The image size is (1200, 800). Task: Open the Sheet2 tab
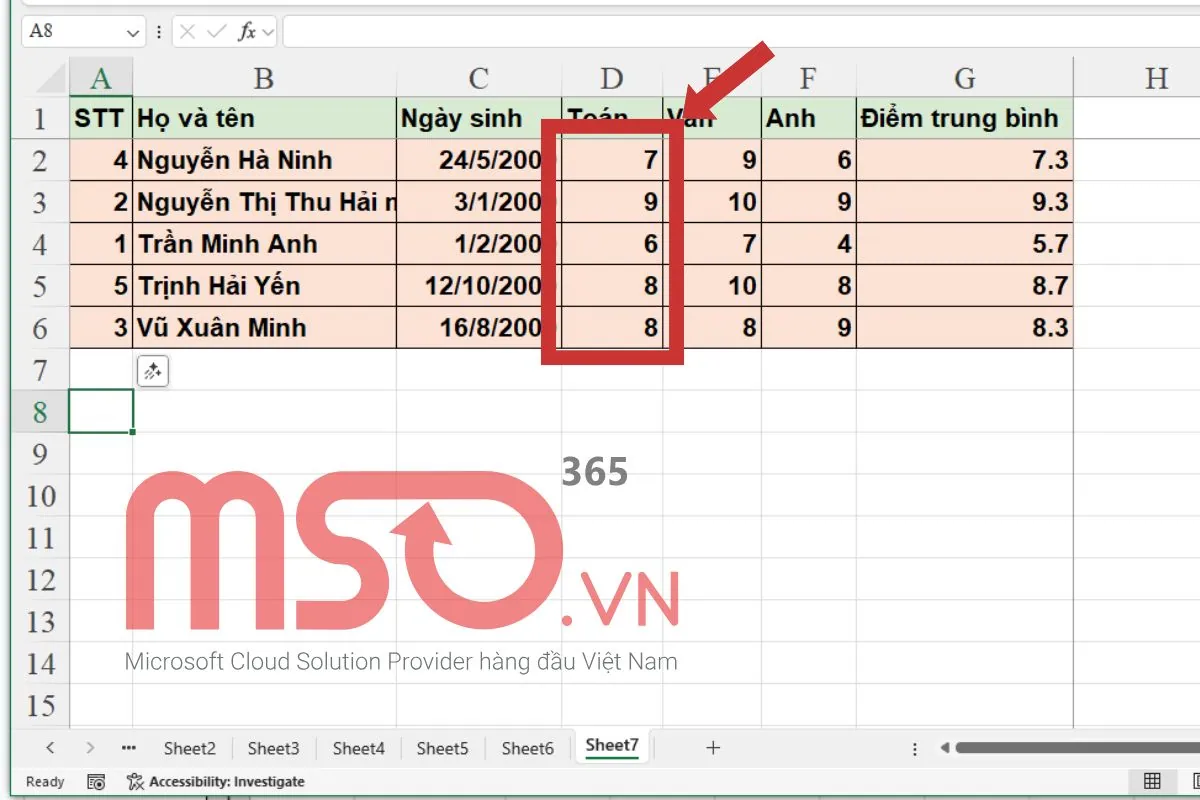(189, 747)
